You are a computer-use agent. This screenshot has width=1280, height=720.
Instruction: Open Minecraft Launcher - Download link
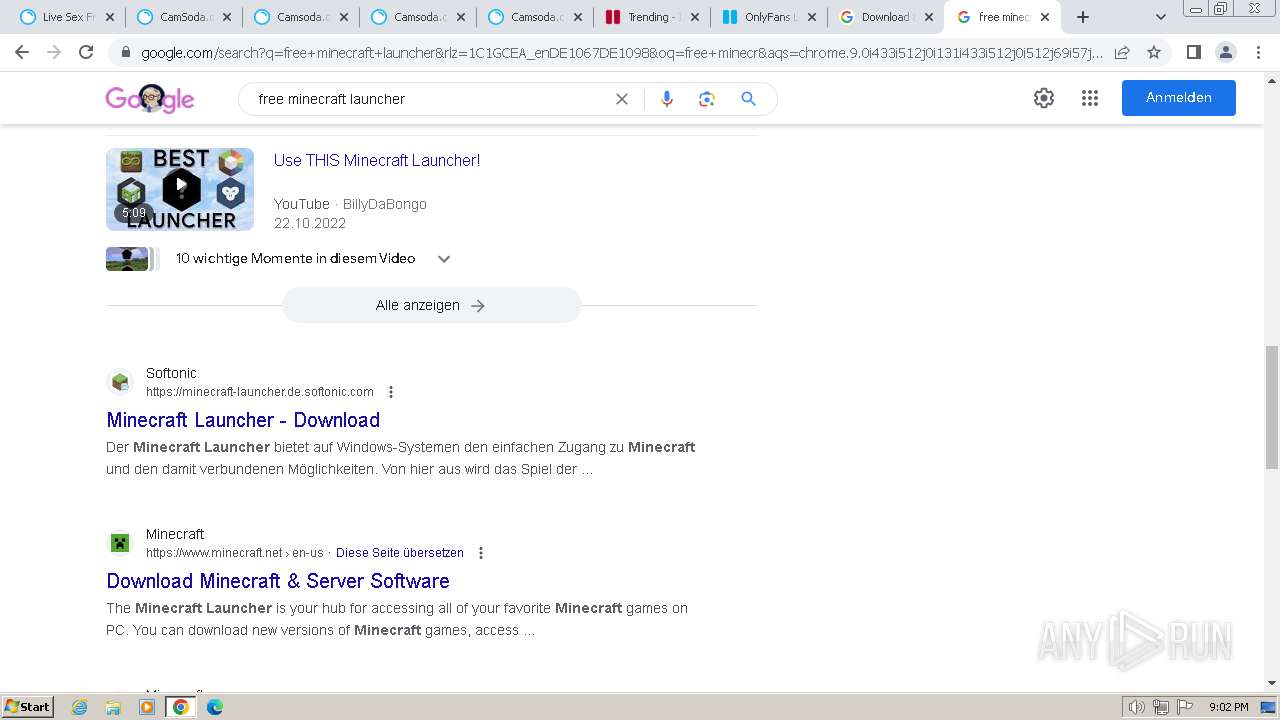(x=243, y=420)
